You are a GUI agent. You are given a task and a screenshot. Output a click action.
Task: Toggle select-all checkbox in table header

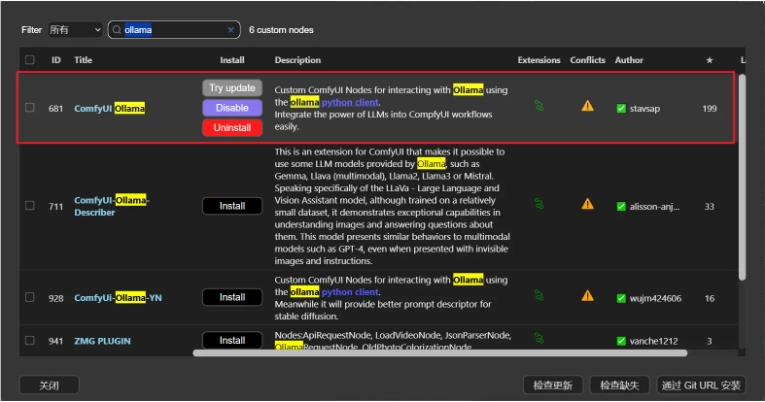pyautogui.click(x=30, y=60)
